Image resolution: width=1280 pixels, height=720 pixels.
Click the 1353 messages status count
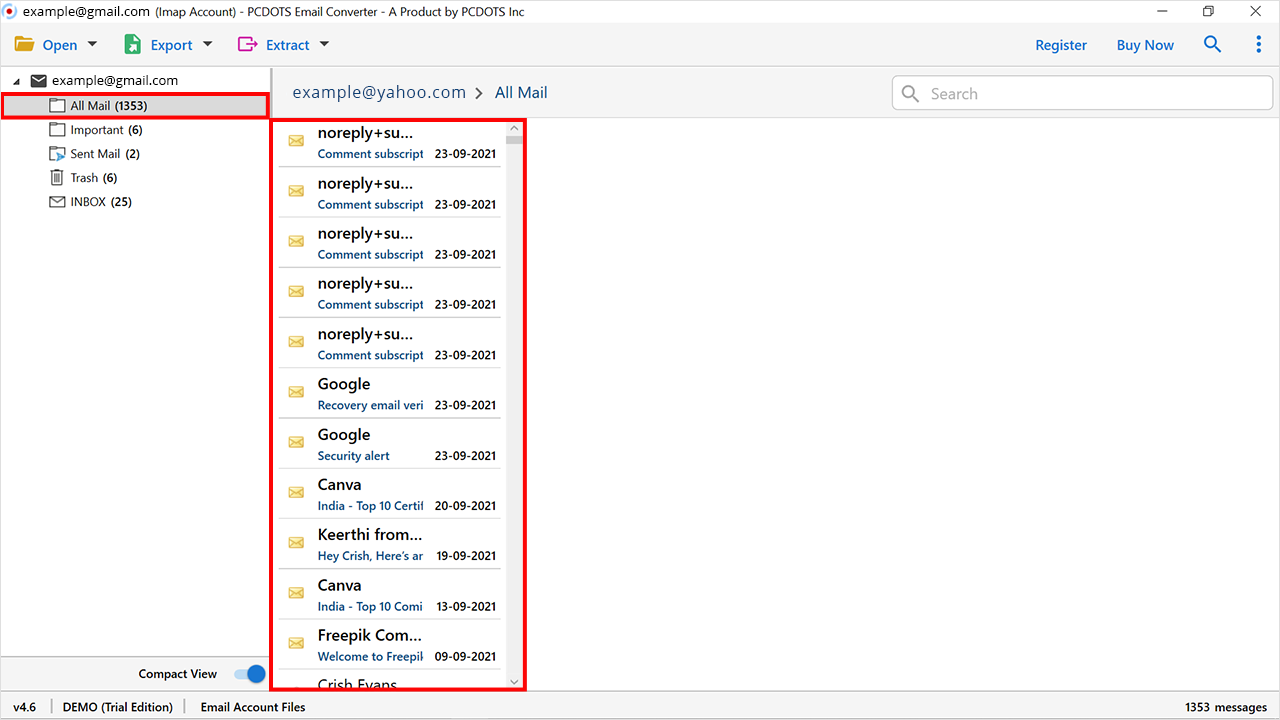click(x=1226, y=707)
